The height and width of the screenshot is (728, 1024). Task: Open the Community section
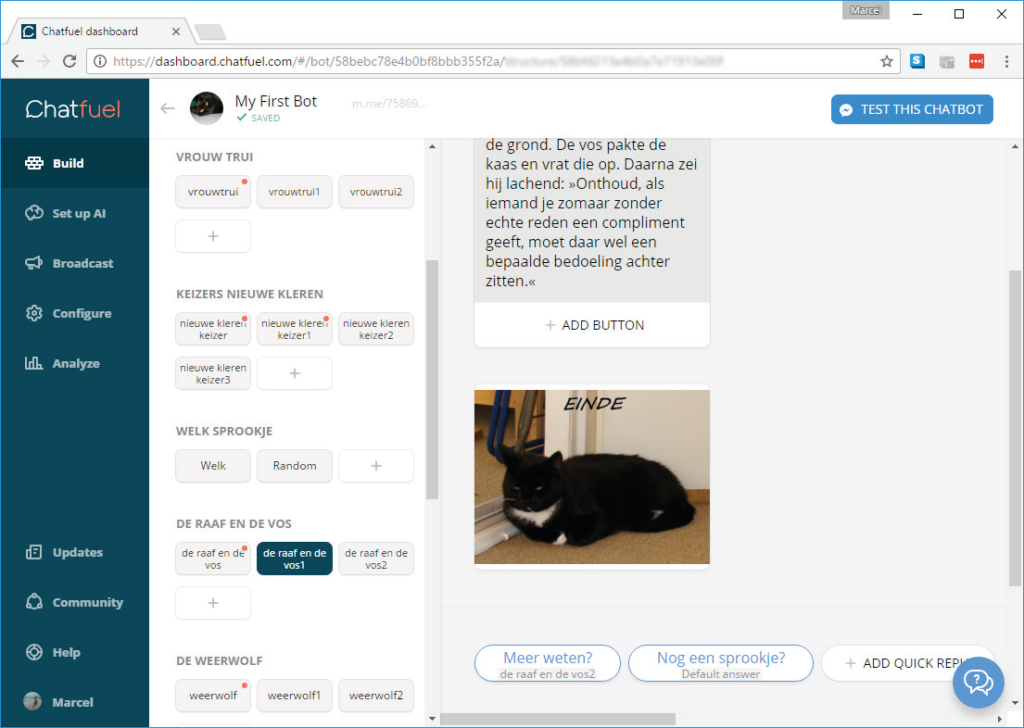click(x=70, y=601)
